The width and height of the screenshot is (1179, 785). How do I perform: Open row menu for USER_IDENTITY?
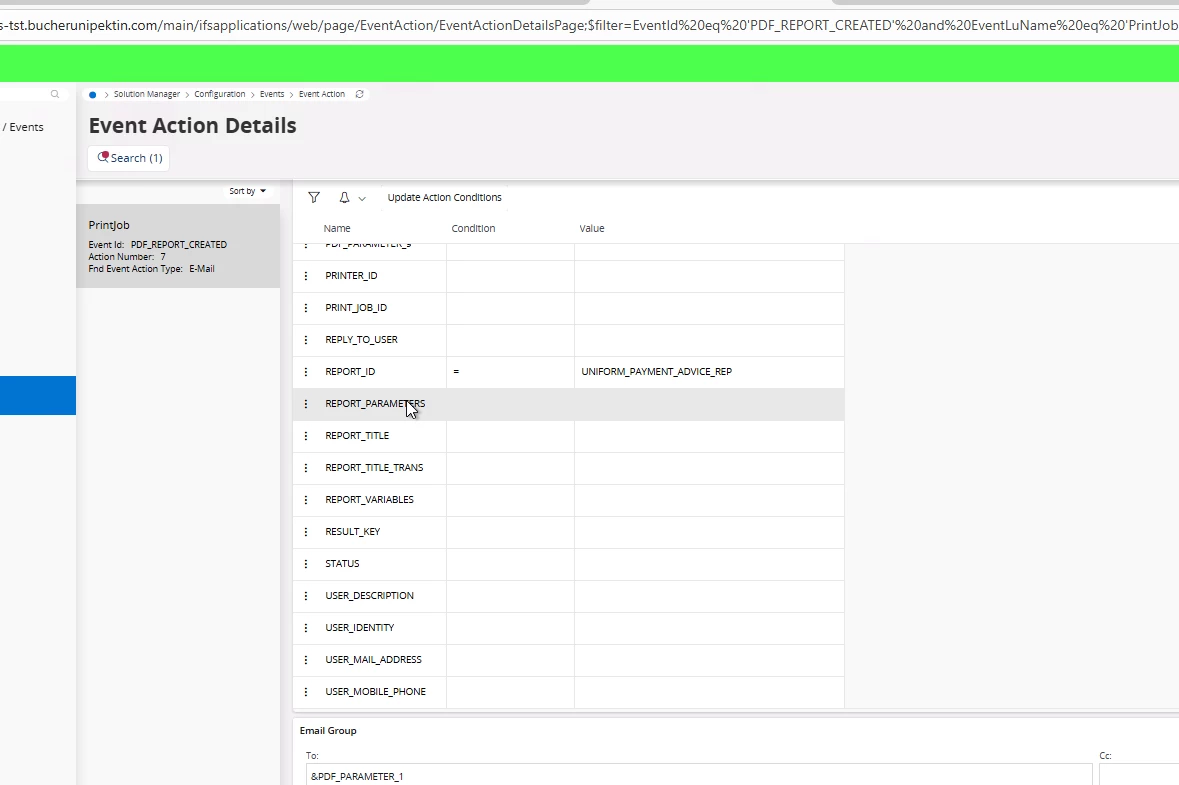[306, 627]
